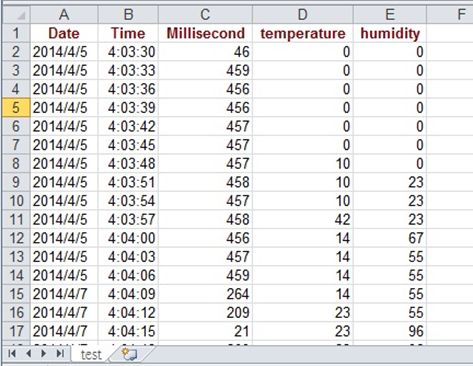Select row 1 header
Screen dimensions: 473x366
(x=16, y=33)
